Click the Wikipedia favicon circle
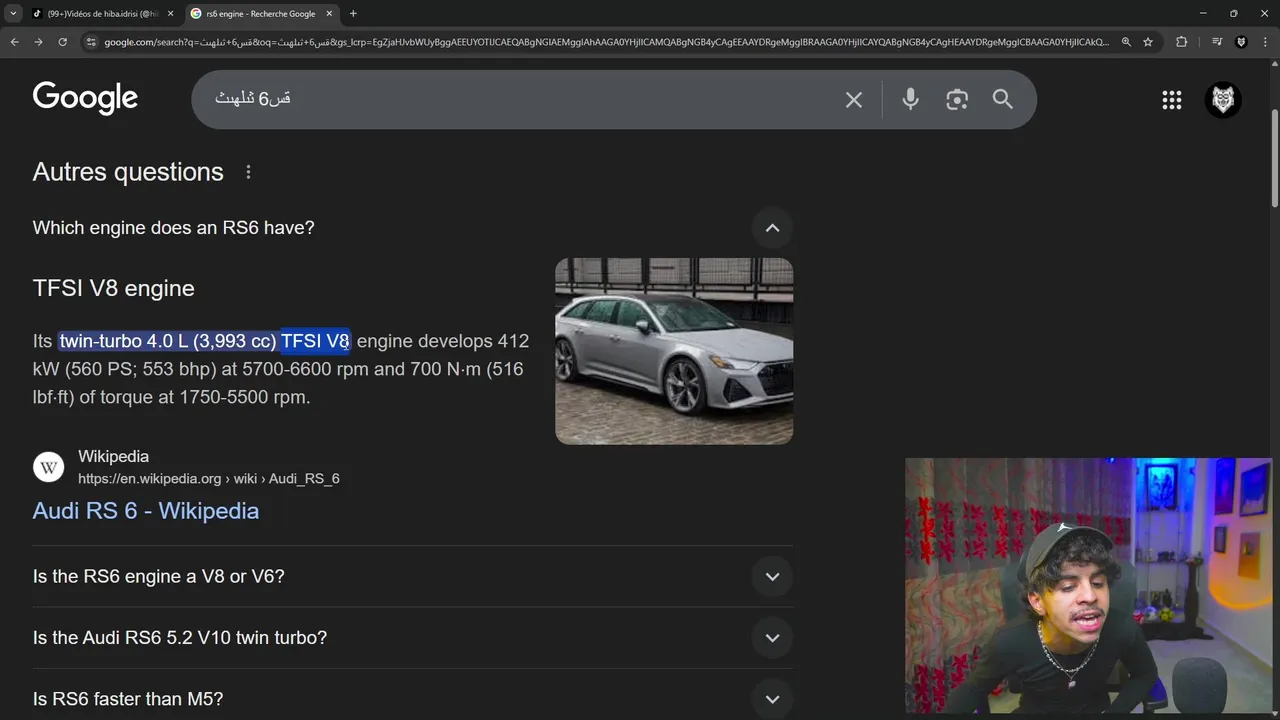The width and height of the screenshot is (1280, 720). (49, 467)
